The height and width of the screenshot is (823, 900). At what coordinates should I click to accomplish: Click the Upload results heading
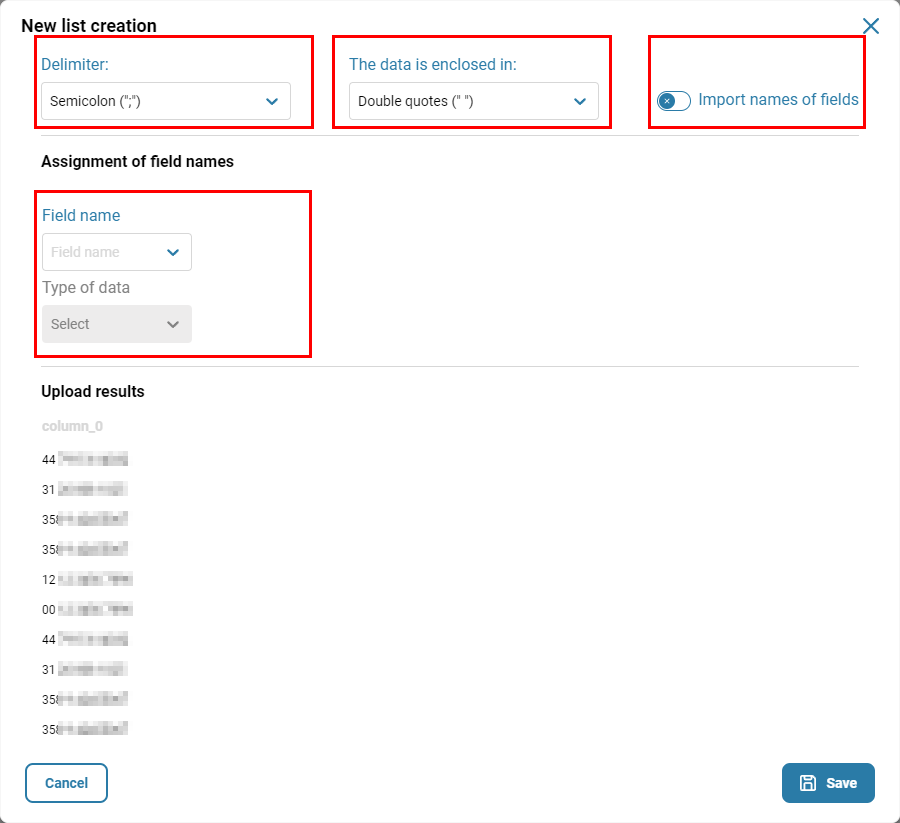coord(93,391)
